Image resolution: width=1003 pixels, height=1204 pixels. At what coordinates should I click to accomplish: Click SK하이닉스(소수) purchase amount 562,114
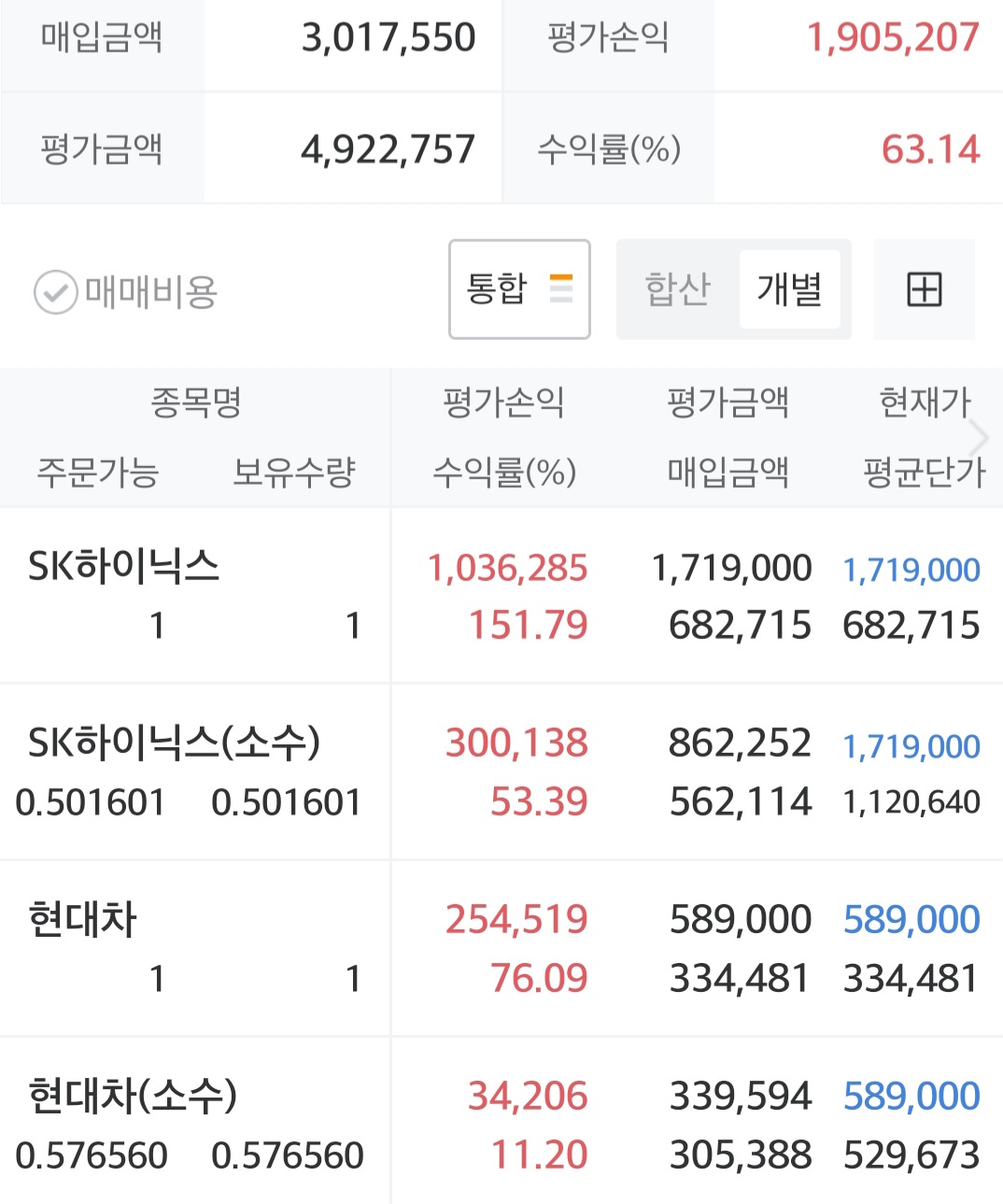tap(741, 801)
